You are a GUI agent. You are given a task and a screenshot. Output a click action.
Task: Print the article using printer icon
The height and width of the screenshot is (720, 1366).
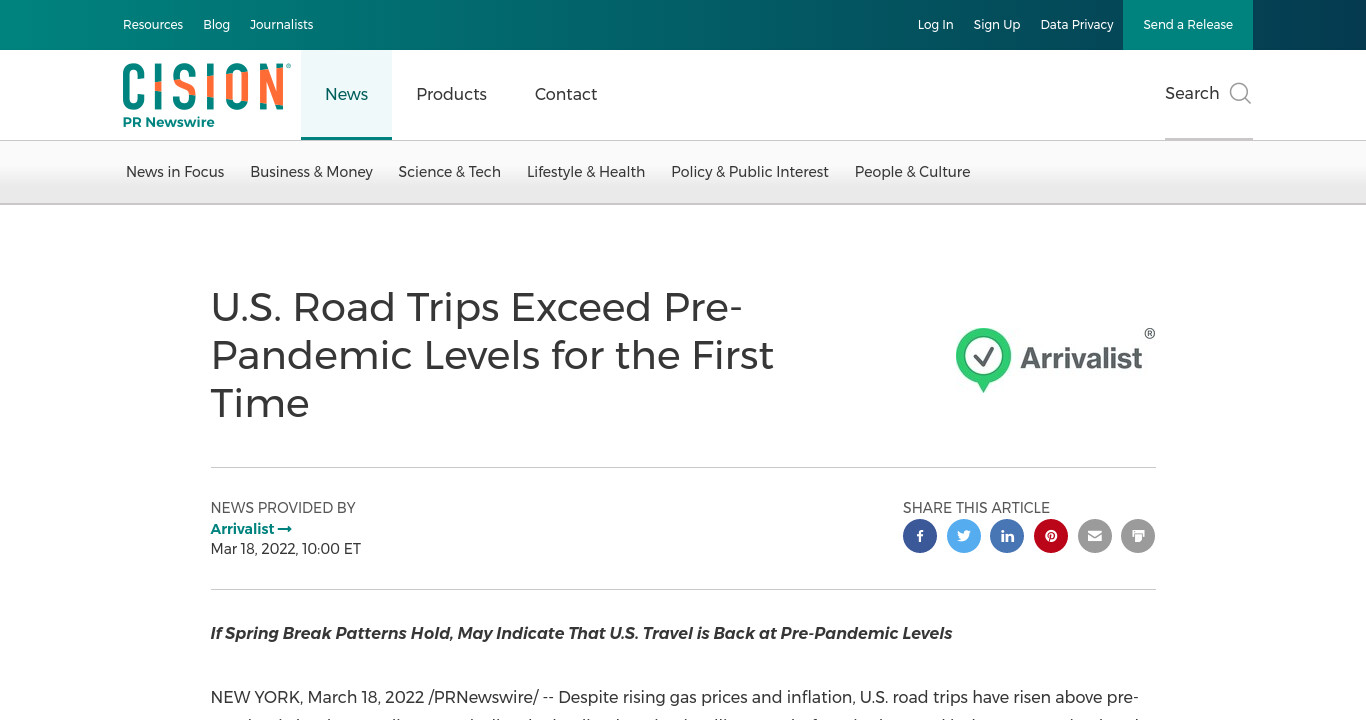point(1138,536)
